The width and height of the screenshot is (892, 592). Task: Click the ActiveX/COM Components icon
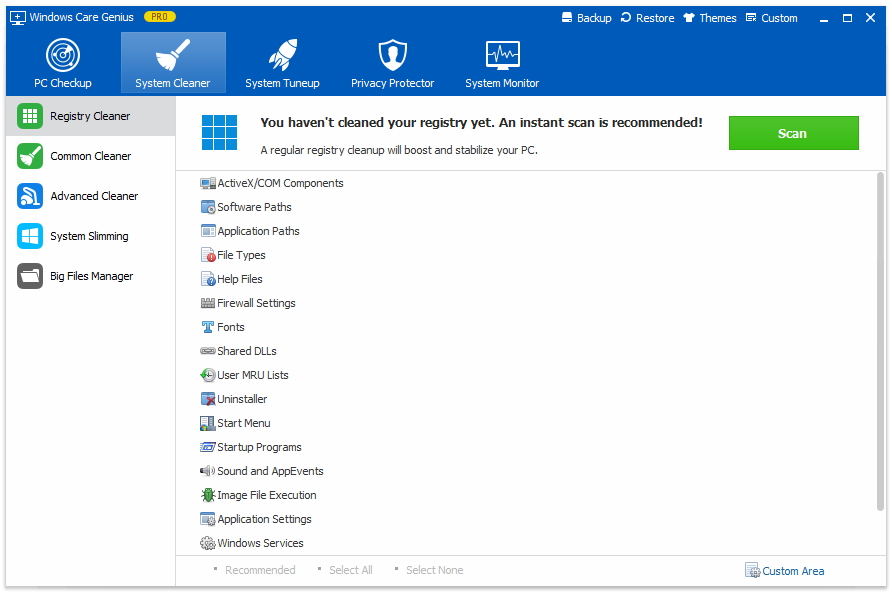(208, 183)
